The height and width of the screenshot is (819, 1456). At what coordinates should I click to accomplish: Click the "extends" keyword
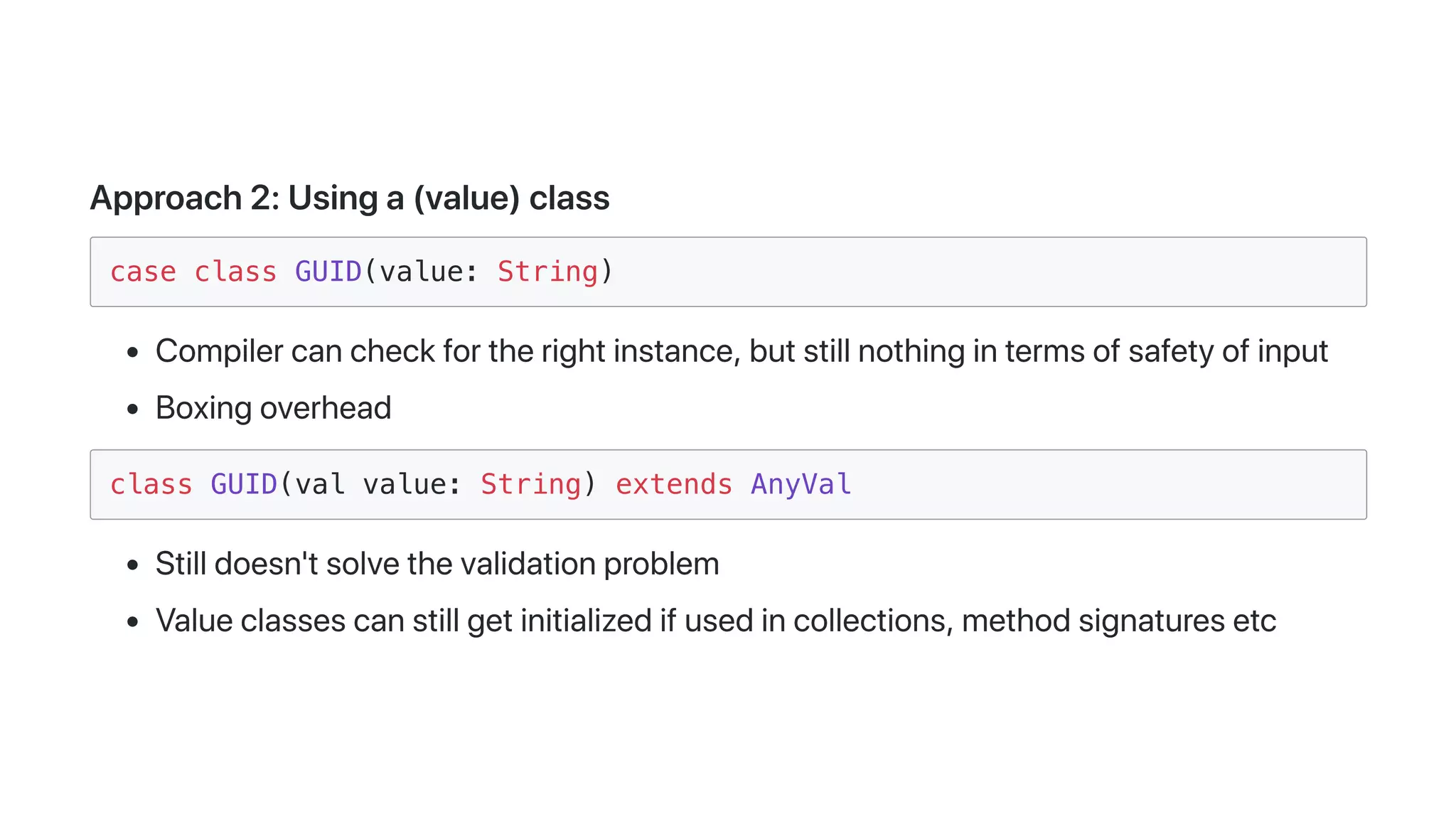(x=673, y=484)
